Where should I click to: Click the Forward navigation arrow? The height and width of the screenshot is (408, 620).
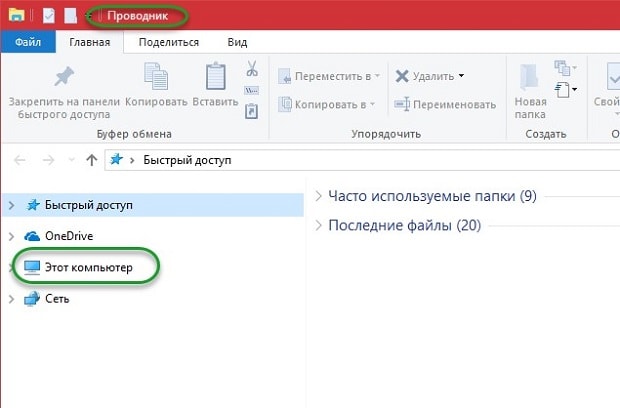coord(48,160)
